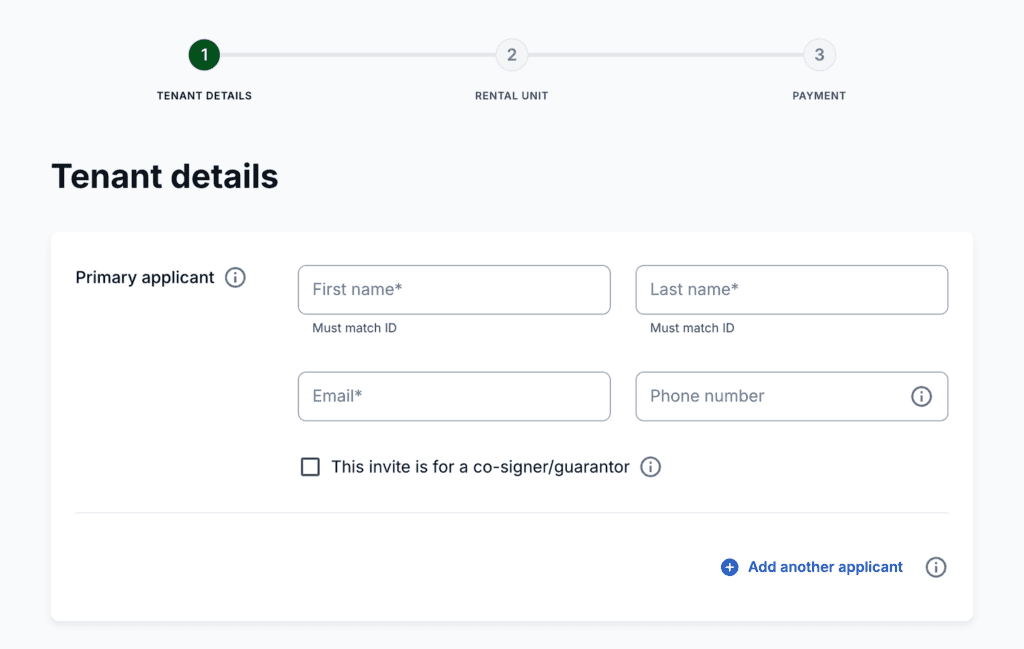Click the progress line between steps 1 and 2
Screen dimensions: 1024x649
click(358, 55)
